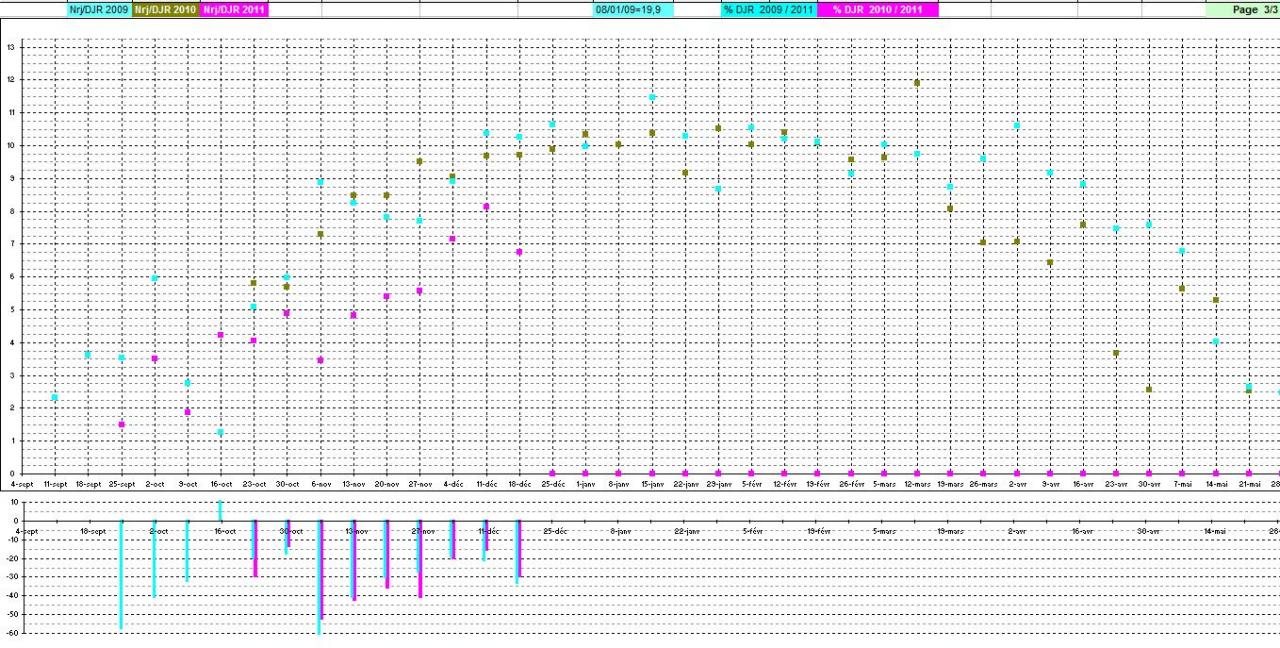Click the '9-oct' label on upper x-axis

pyautogui.click(x=188, y=483)
